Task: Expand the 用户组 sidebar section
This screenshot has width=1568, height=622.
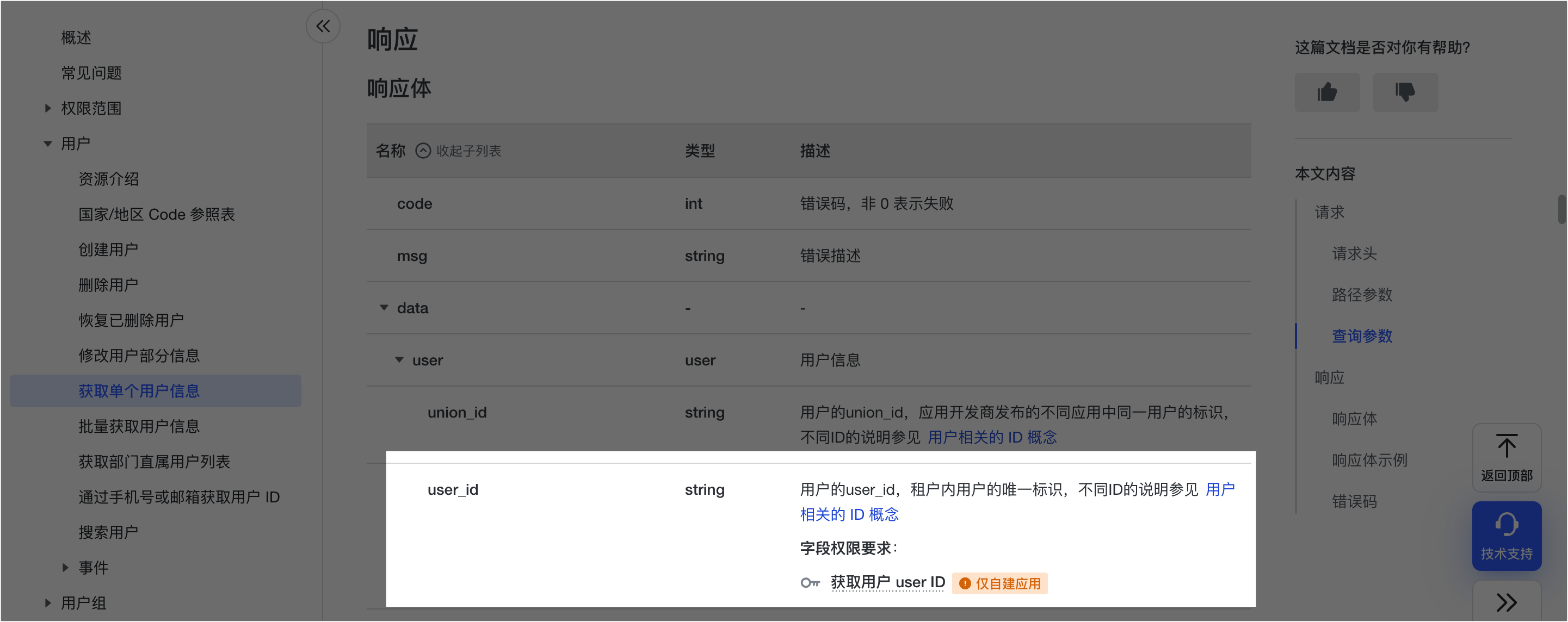Action: 48,602
